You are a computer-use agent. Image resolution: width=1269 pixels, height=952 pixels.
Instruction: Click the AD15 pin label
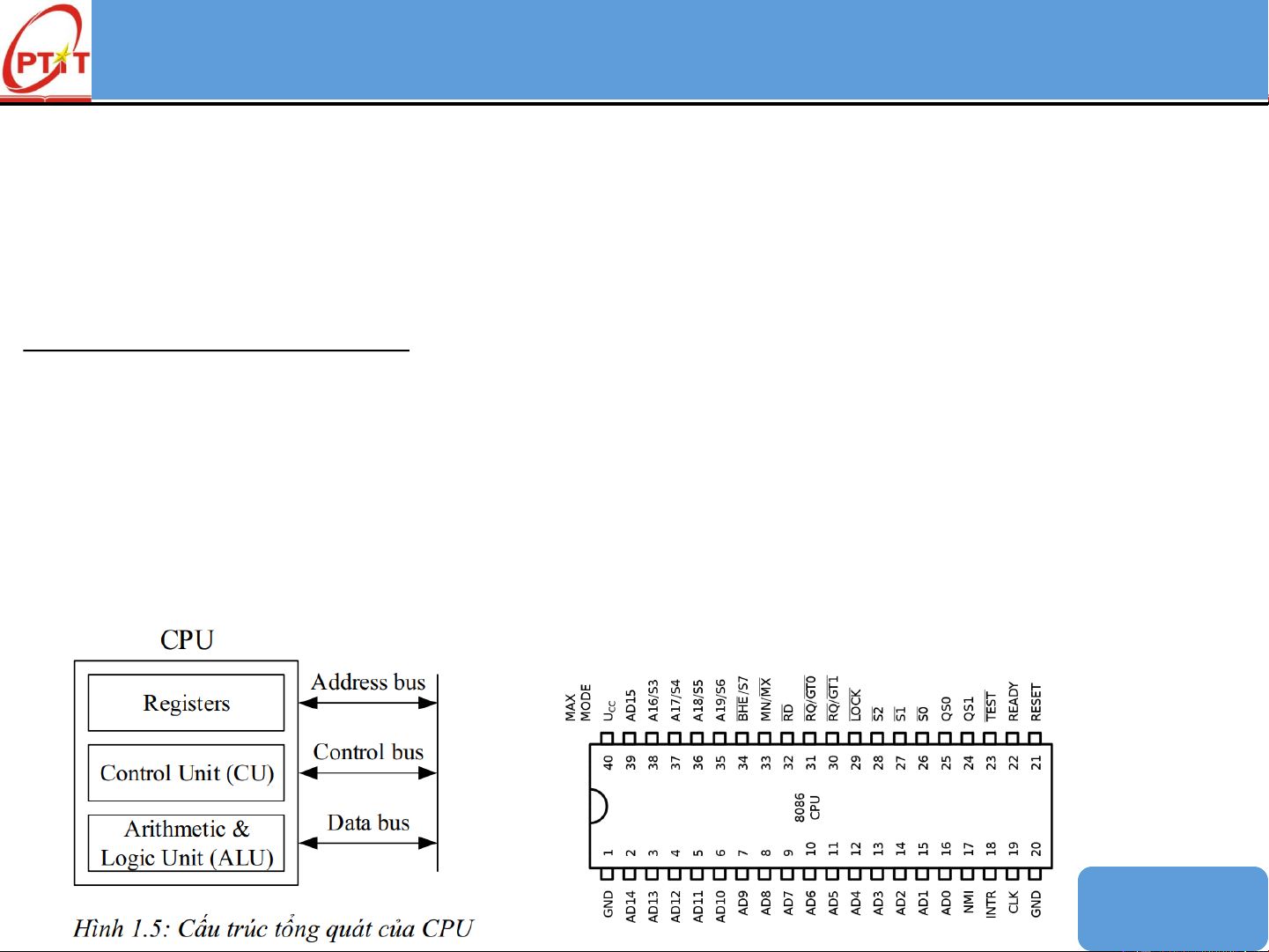point(631,705)
